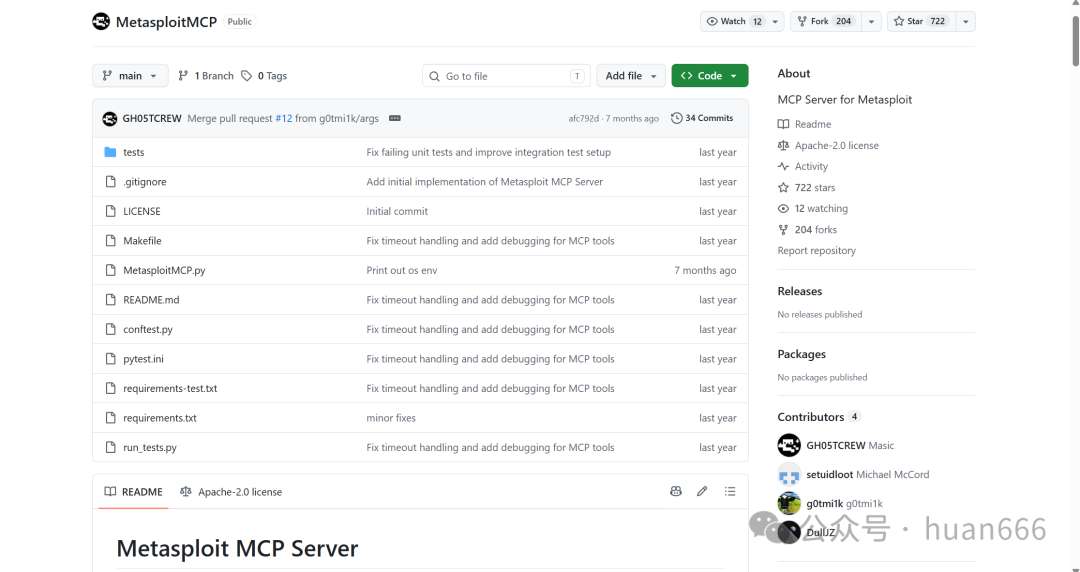Click the Makefile file icon
The height and width of the screenshot is (572, 1080).
(110, 241)
